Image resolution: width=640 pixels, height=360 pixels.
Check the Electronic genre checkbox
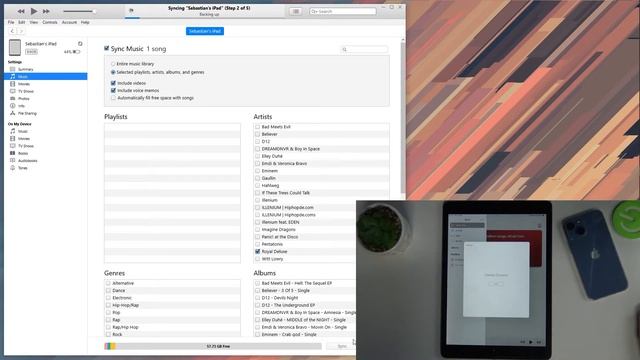pos(108,298)
